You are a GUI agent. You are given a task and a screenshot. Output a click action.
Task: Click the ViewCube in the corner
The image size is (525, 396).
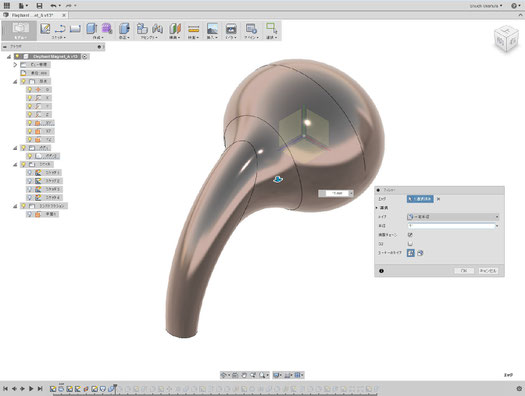coord(506,39)
